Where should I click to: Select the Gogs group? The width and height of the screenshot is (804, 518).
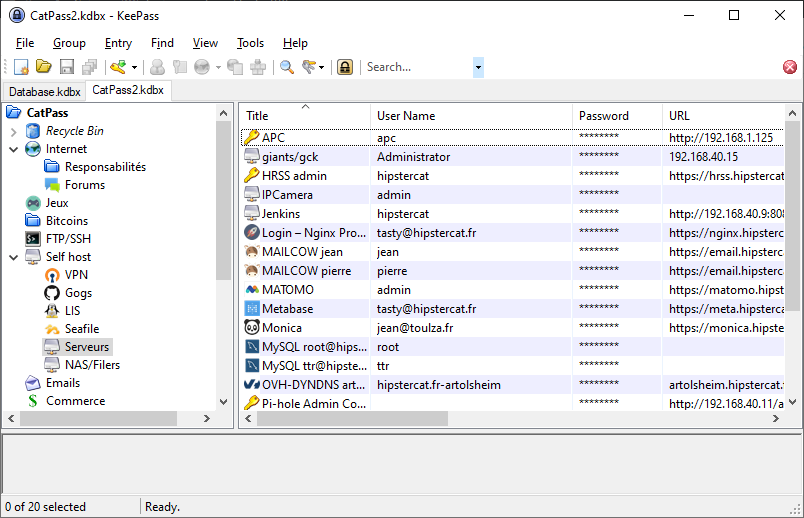[x=78, y=293]
